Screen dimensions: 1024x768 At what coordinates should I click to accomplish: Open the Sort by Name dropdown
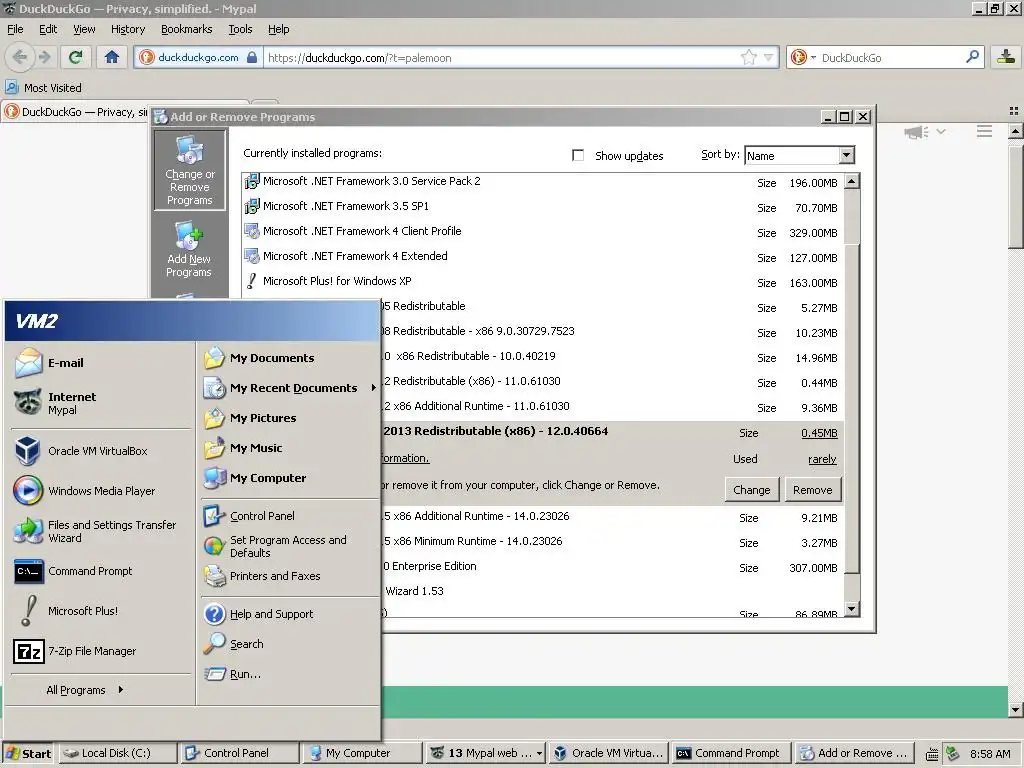click(846, 155)
